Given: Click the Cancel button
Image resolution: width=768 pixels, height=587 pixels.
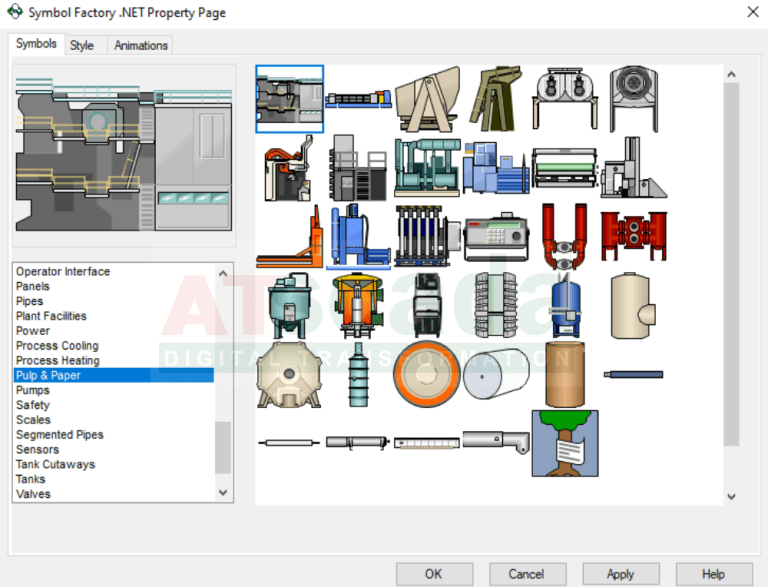Looking at the screenshot, I should point(527,574).
